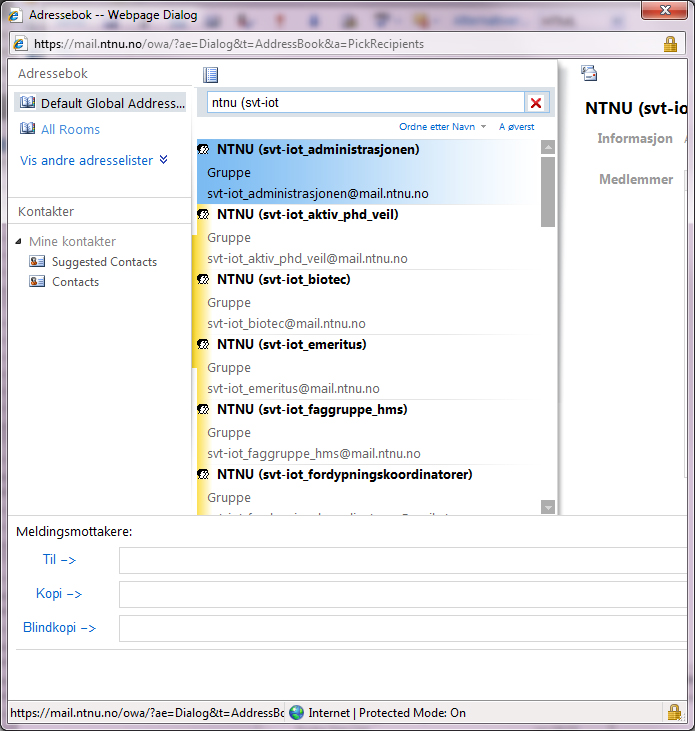Toggle sort order A øverst
The width and height of the screenshot is (695, 731).
click(x=516, y=126)
